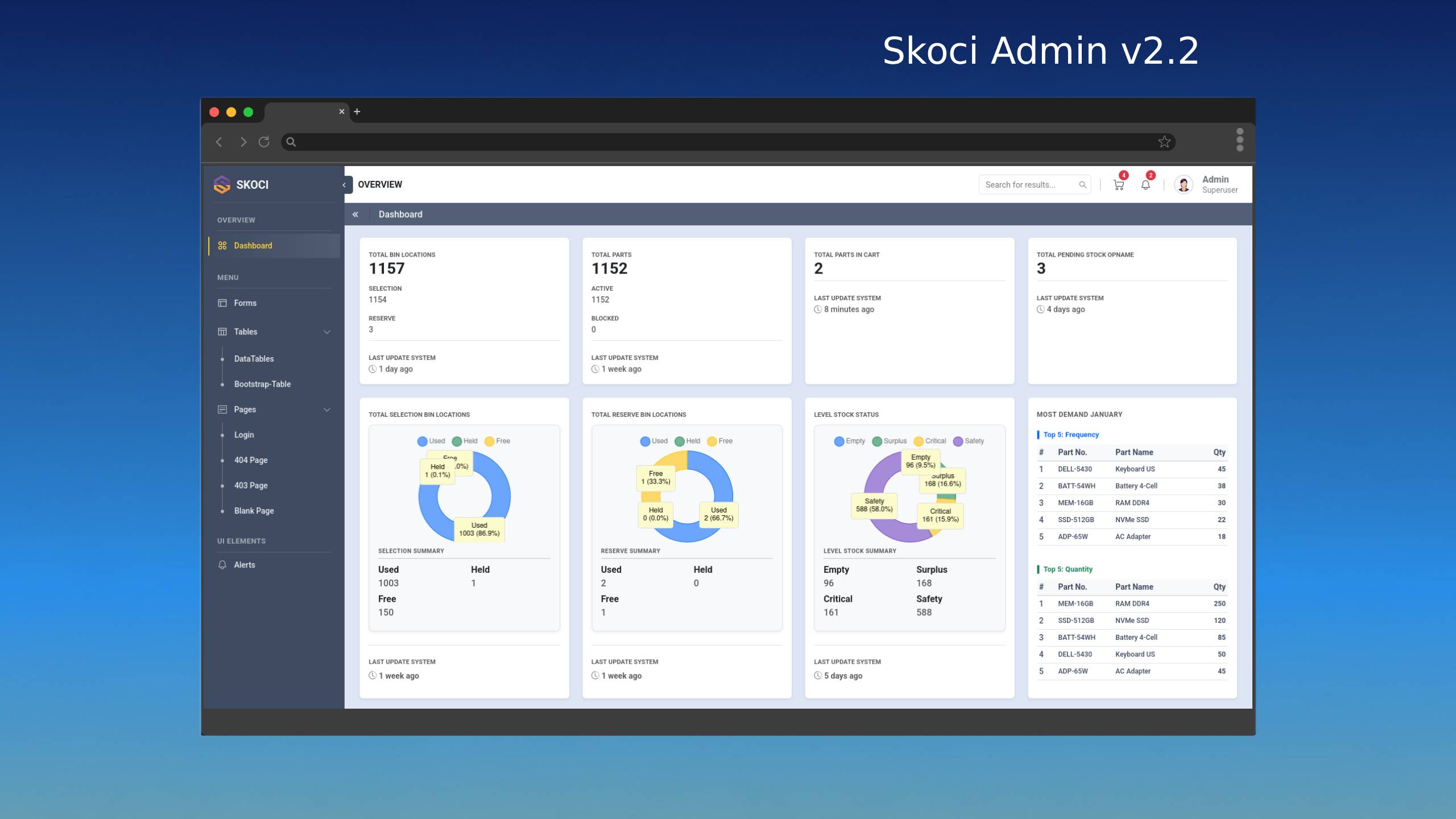This screenshot has height=819, width=1456.
Task: Click the double-chevron back icon beside Dashboard
Action: coord(355,214)
